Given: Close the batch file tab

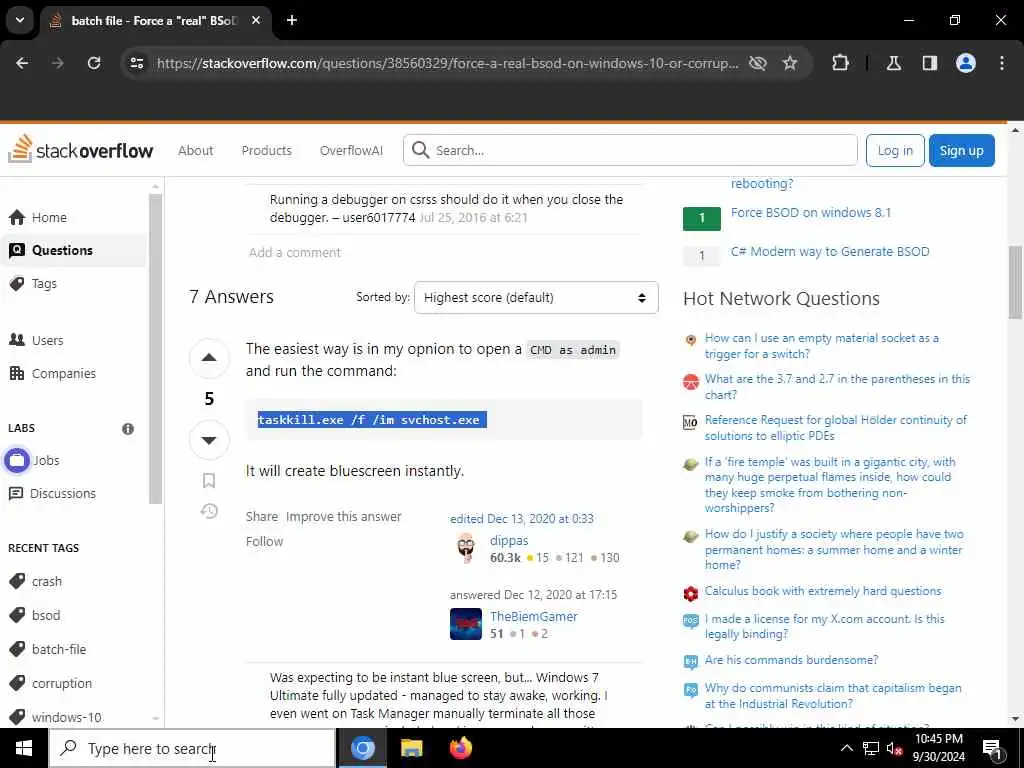Looking at the screenshot, I should 256,20.
